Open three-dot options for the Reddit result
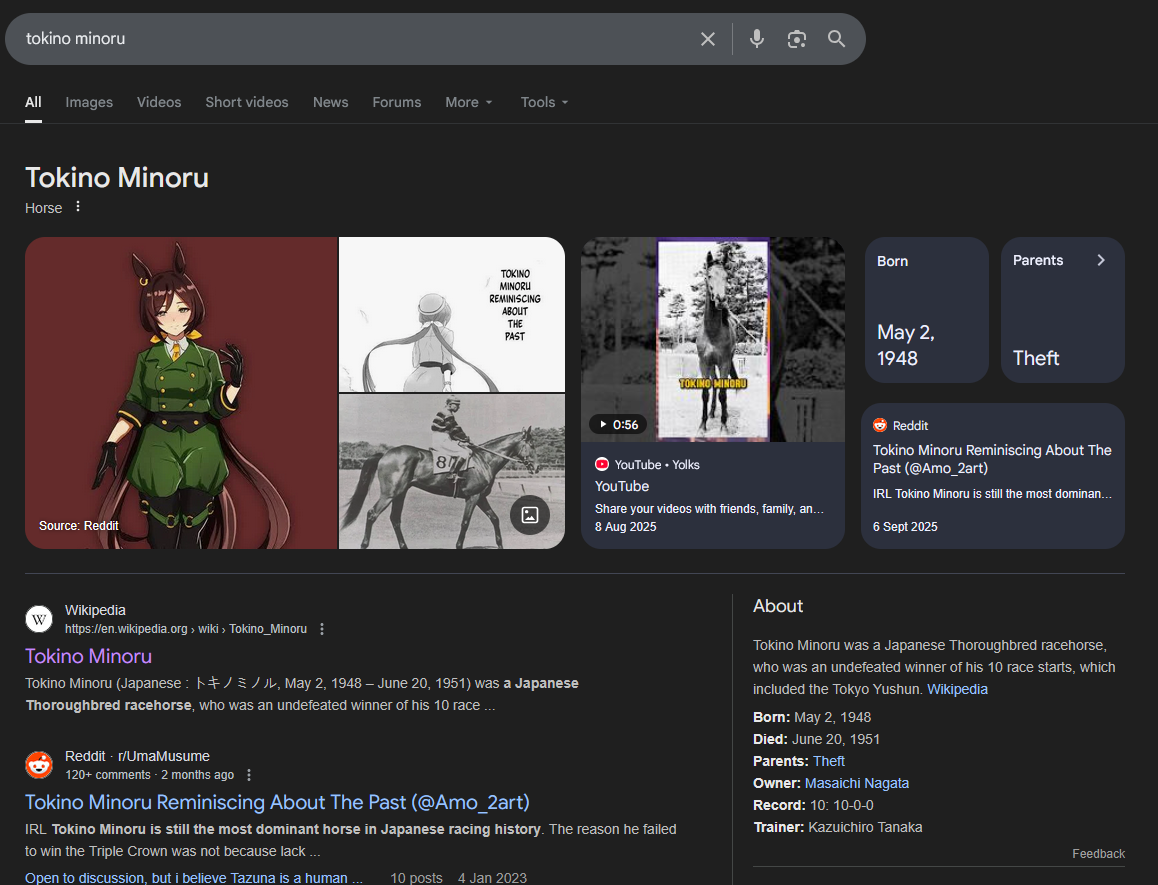The height and width of the screenshot is (885, 1158). [x=249, y=775]
